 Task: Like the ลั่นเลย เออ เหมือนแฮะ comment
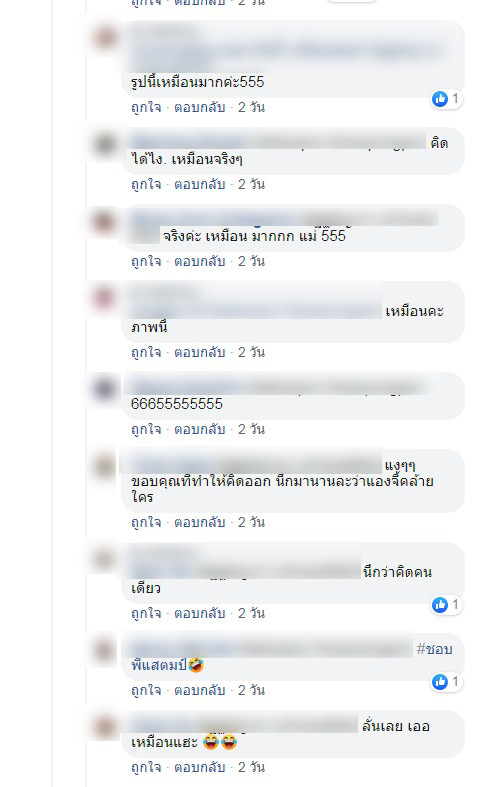click(146, 767)
